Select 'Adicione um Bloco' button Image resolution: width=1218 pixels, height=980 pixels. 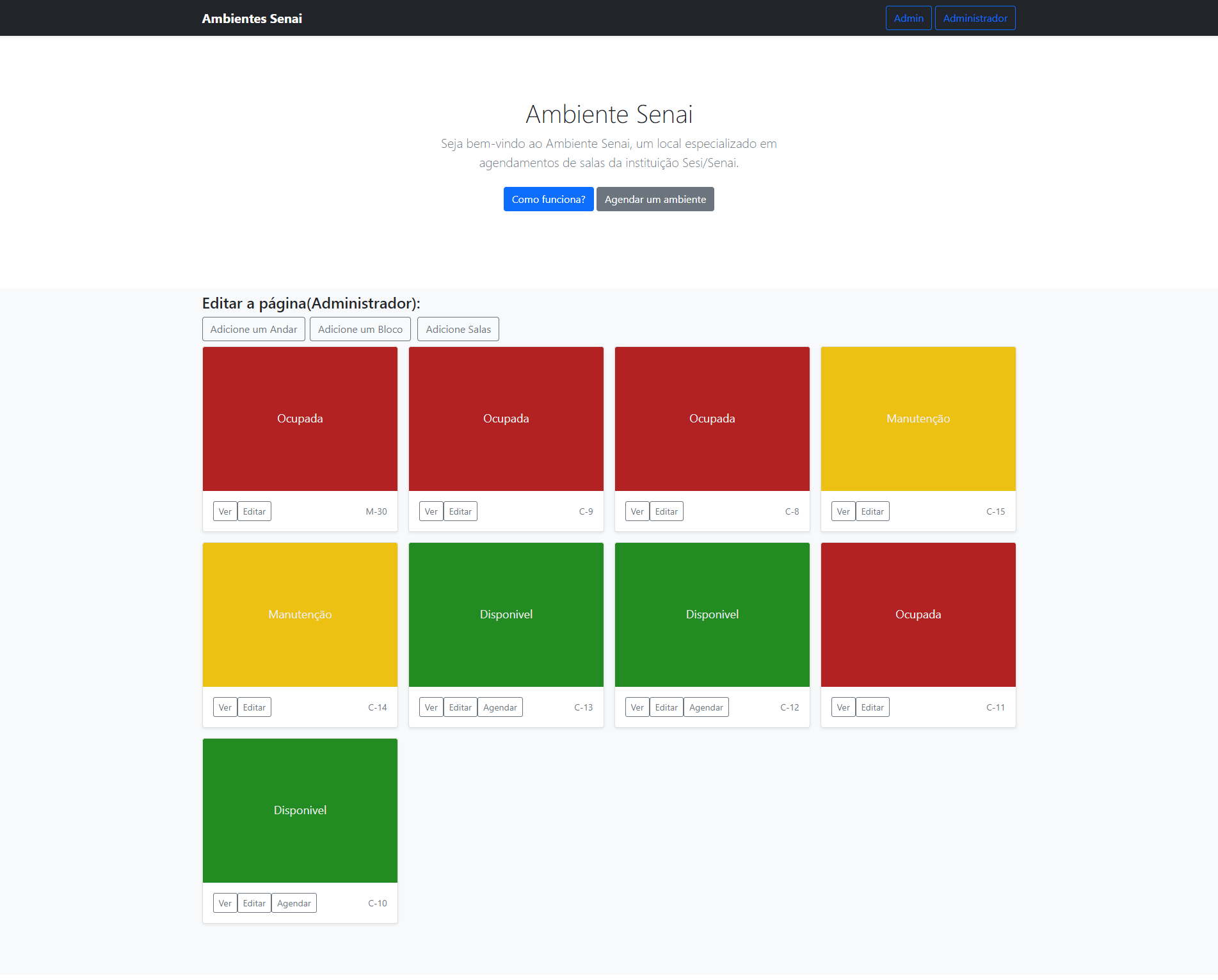coord(360,329)
